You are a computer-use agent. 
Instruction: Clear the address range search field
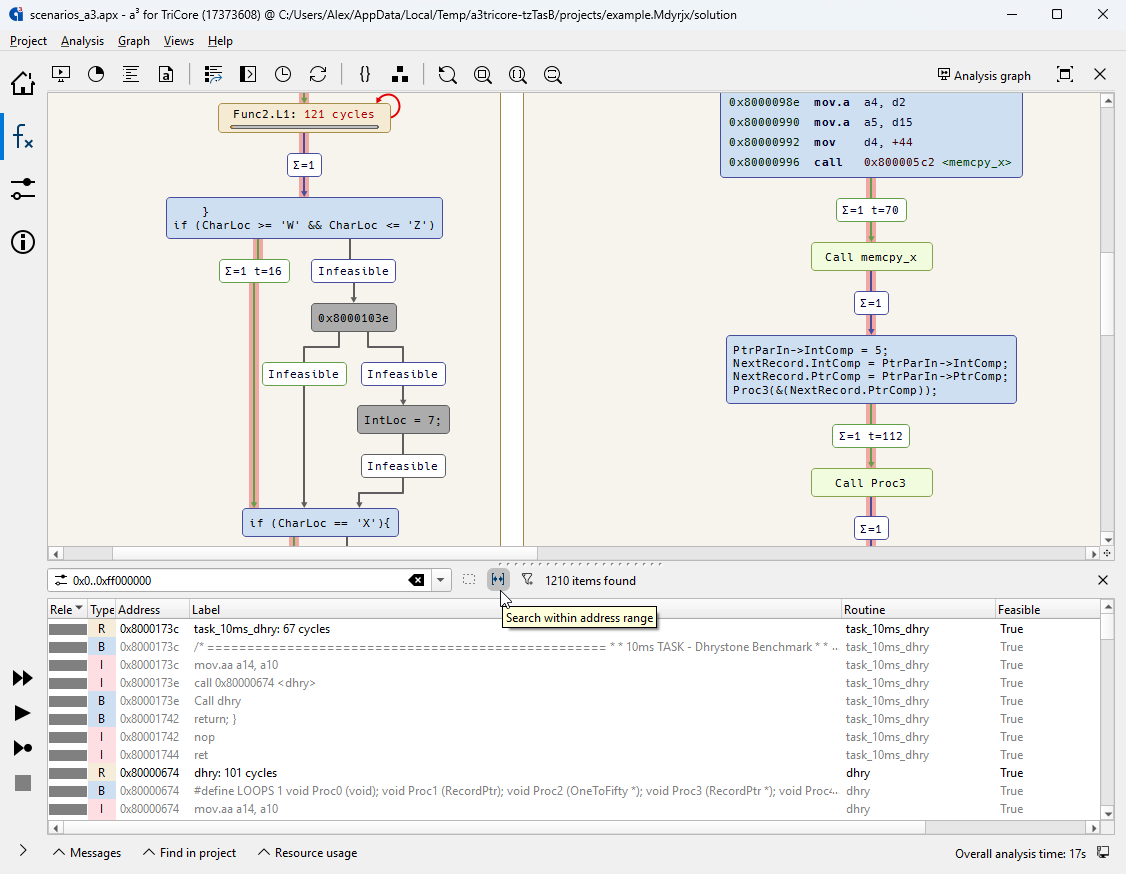click(x=416, y=580)
